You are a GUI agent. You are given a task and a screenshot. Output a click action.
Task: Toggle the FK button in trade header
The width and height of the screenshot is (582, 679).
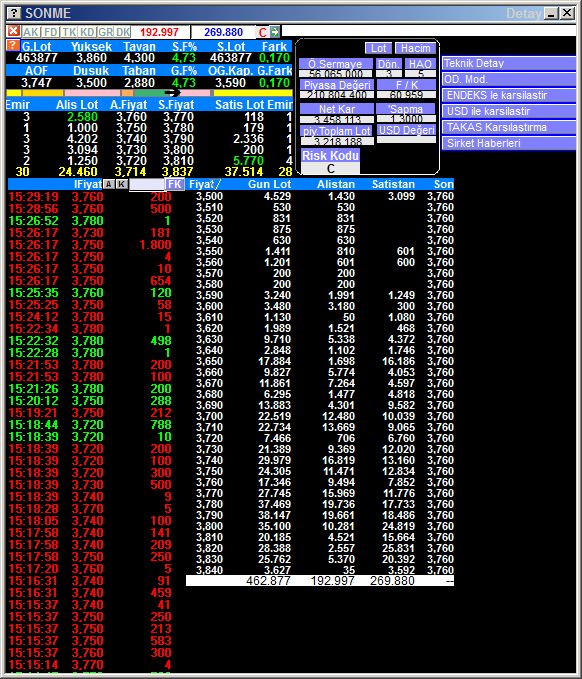point(175,184)
